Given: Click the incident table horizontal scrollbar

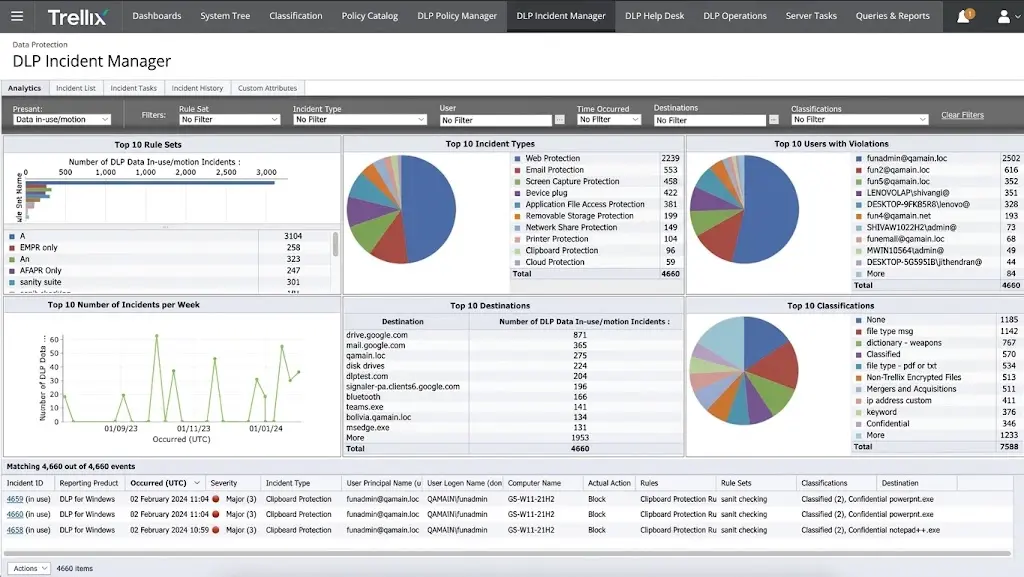Looking at the screenshot, I should (x=509, y=553).
